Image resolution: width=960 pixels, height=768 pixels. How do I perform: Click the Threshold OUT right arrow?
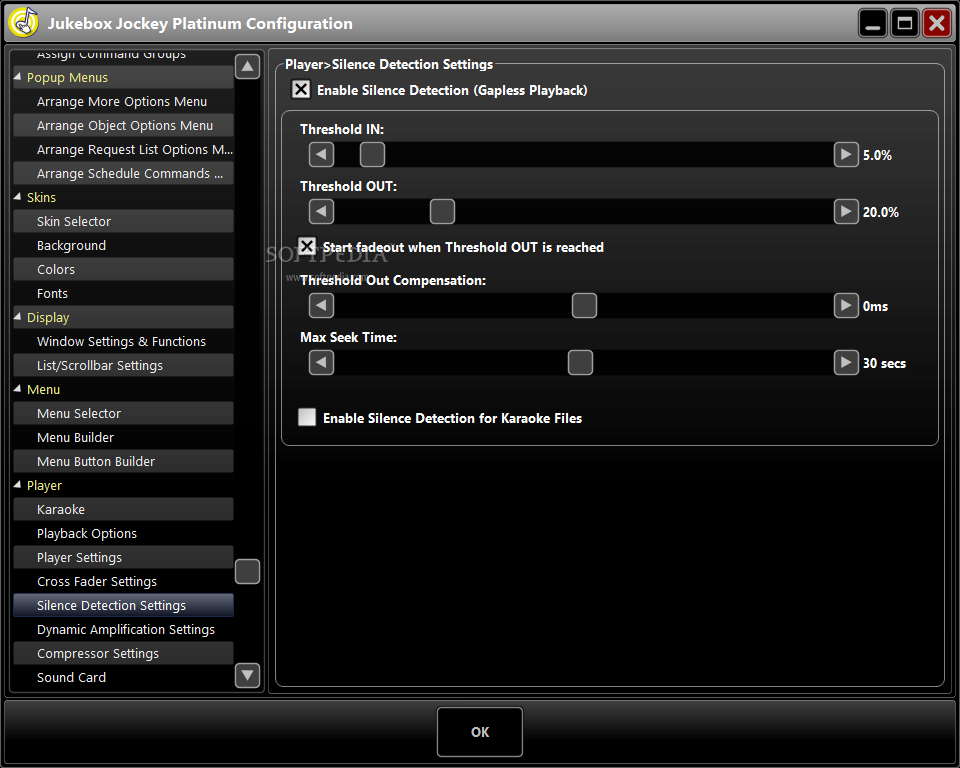[x=846, y=211]
